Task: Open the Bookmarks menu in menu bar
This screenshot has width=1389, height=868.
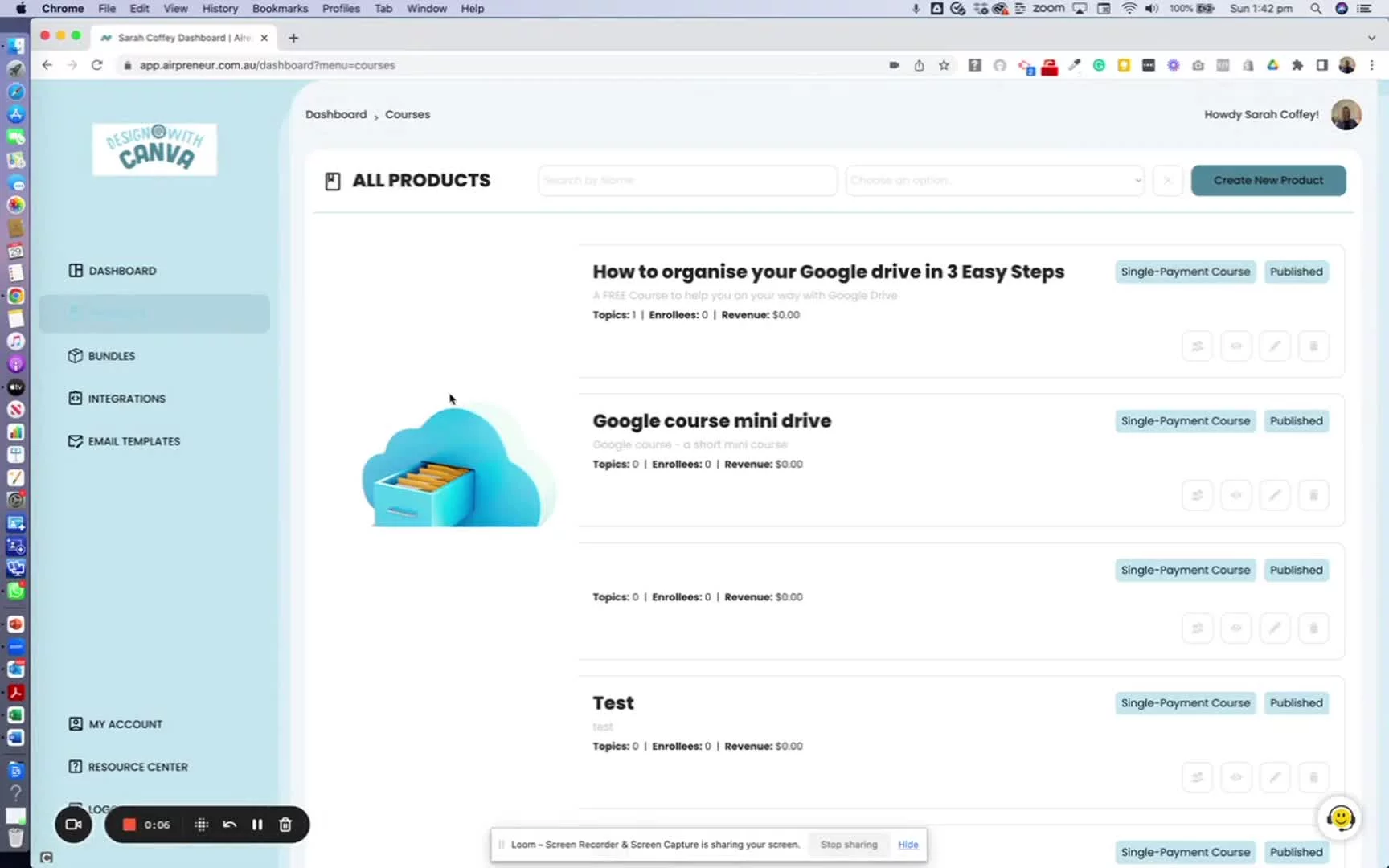Action: pyautogui.click(x=280, y=8)
